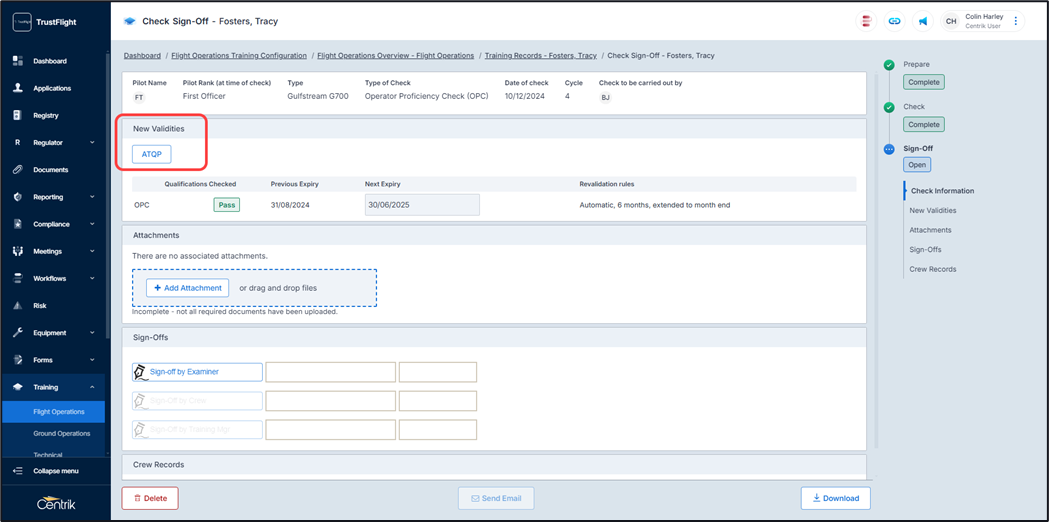1049x522 pixels.
Task: Click the Add Attachment button
Action: coord(188,288)
